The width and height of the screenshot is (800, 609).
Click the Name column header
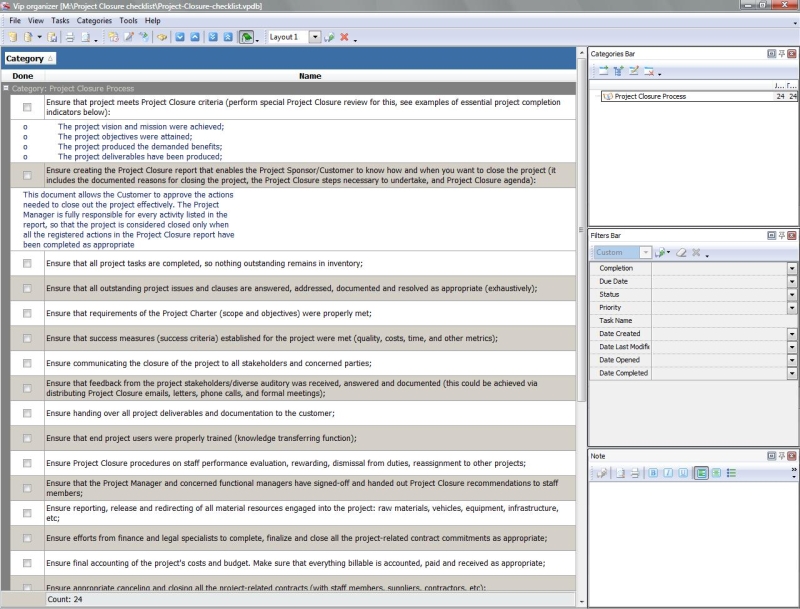click(x=310, y=76)
